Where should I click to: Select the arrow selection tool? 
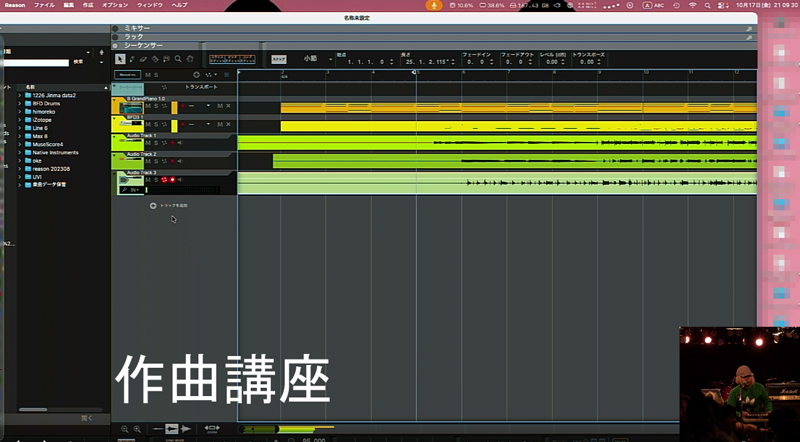[x=120, y=59]
